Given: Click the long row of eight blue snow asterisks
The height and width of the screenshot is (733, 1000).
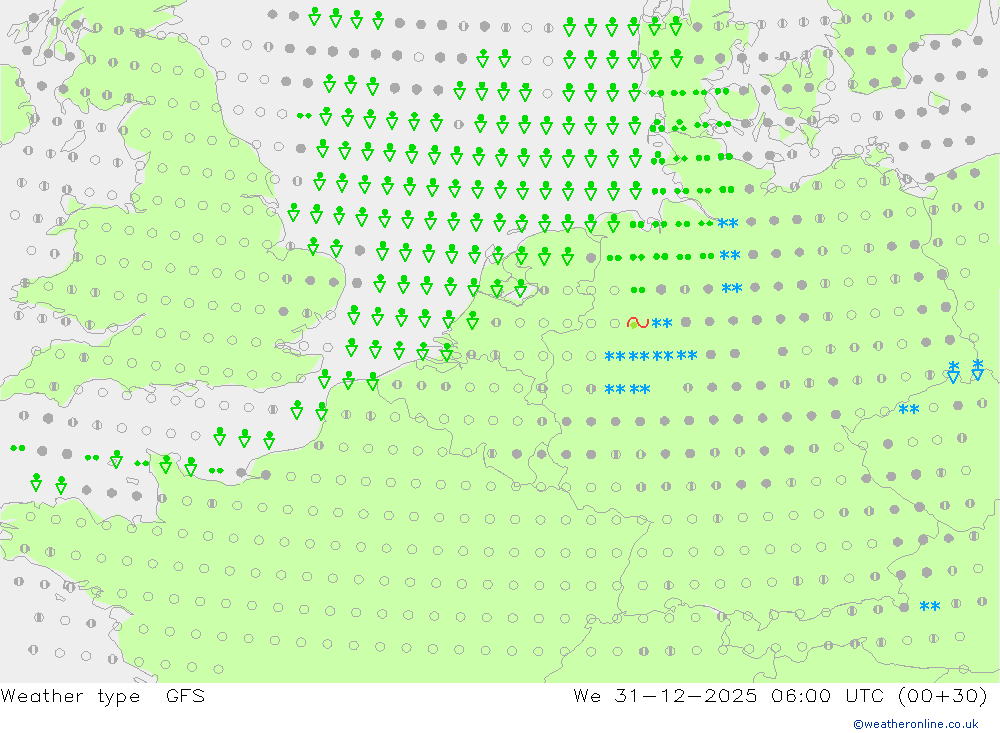Looking at the screenshot, I should pos(651,356).
